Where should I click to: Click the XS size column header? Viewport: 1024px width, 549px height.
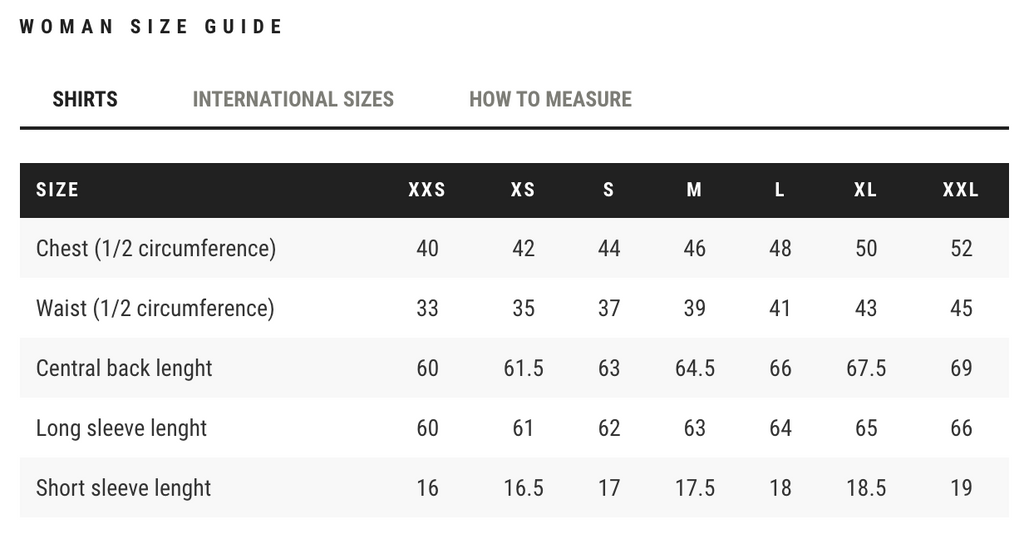[x=523, y=190]
